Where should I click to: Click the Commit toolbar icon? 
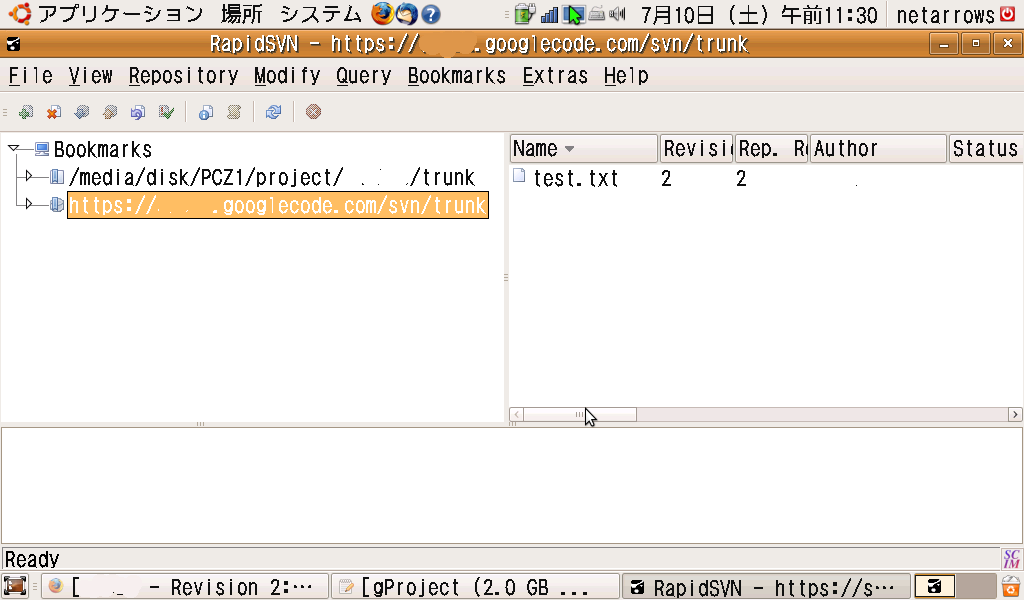[x=110, y=112]
